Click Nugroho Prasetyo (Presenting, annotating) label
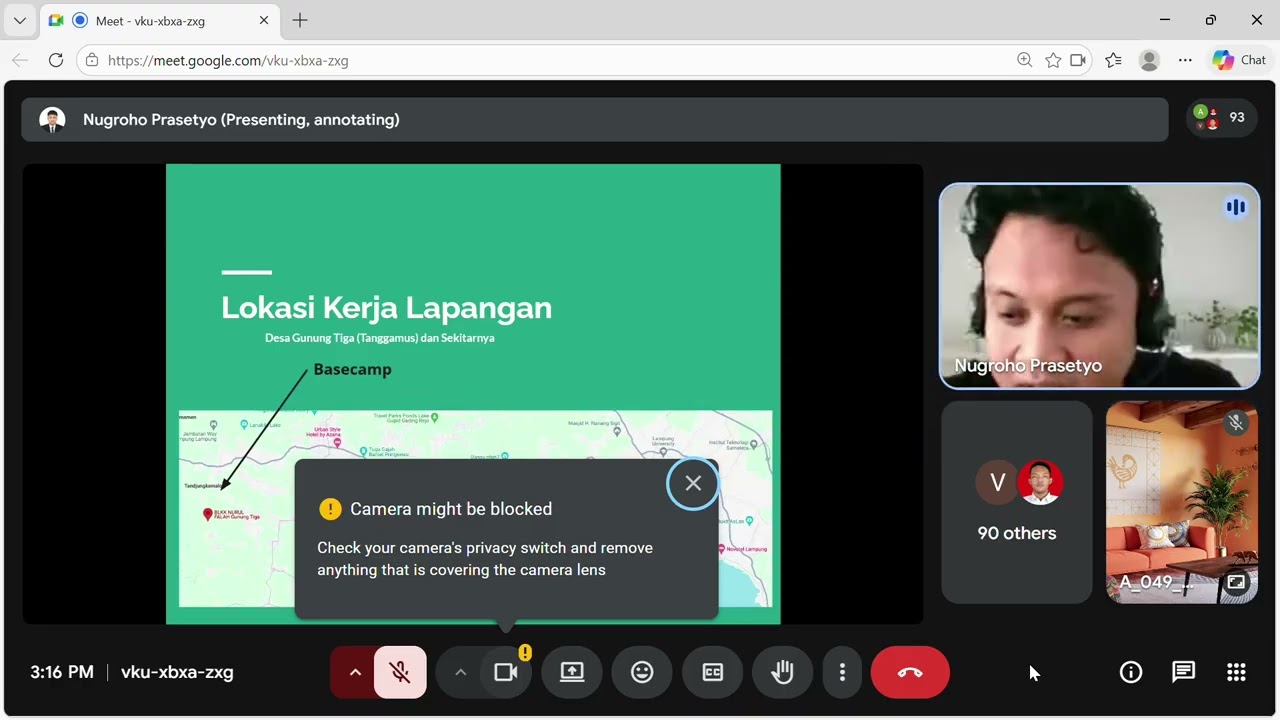1280x720 pixels. (241, 119)
